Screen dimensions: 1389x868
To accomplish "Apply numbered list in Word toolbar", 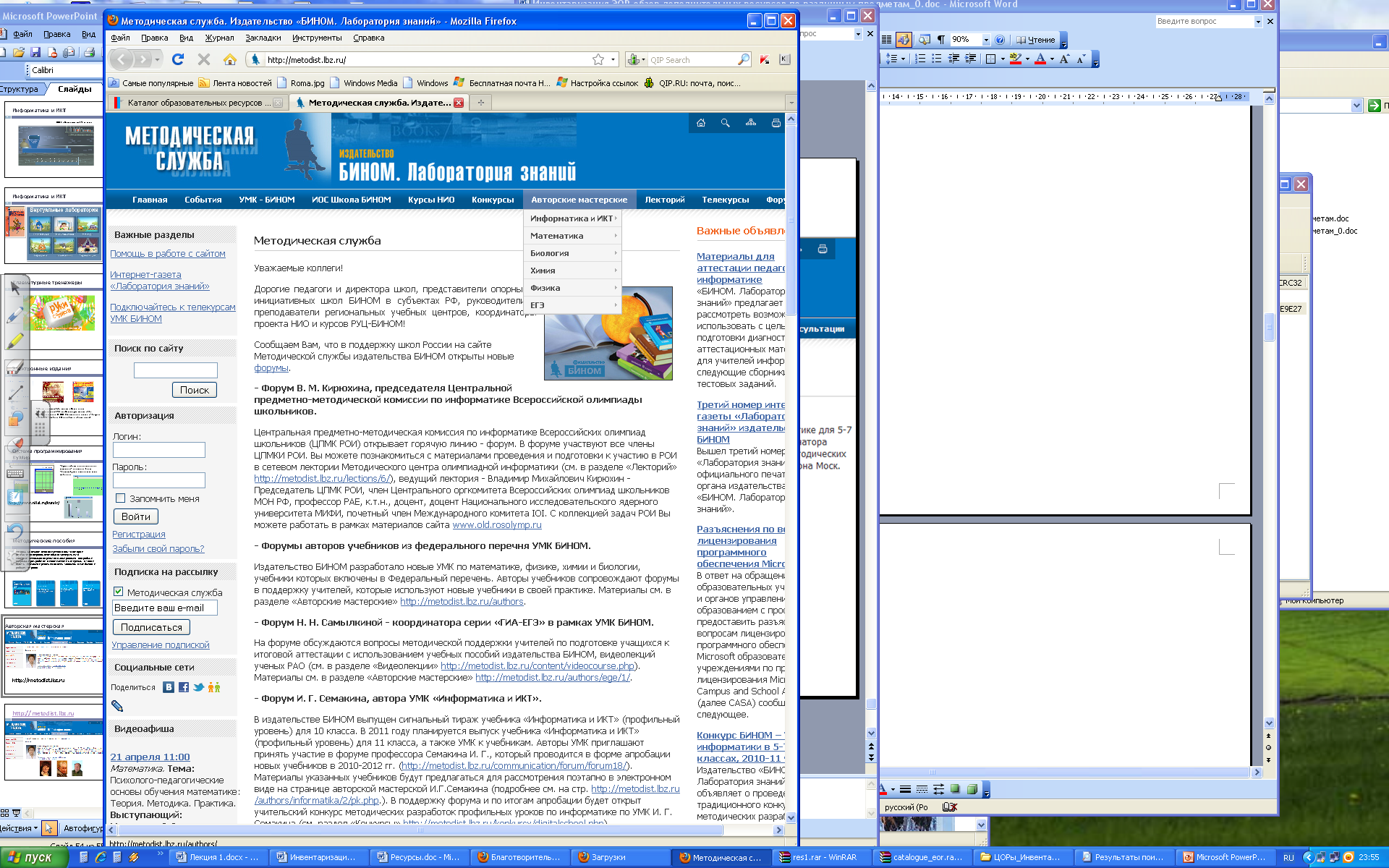I will (921, 59).
